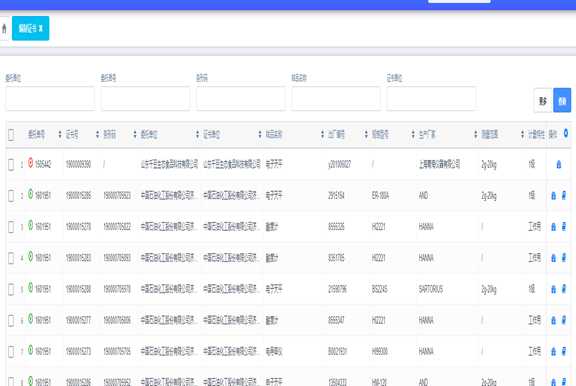This screenshot has height=386, width=576.
Task: Click the home icon beside the cyan tab
Action: coord(4,28)
